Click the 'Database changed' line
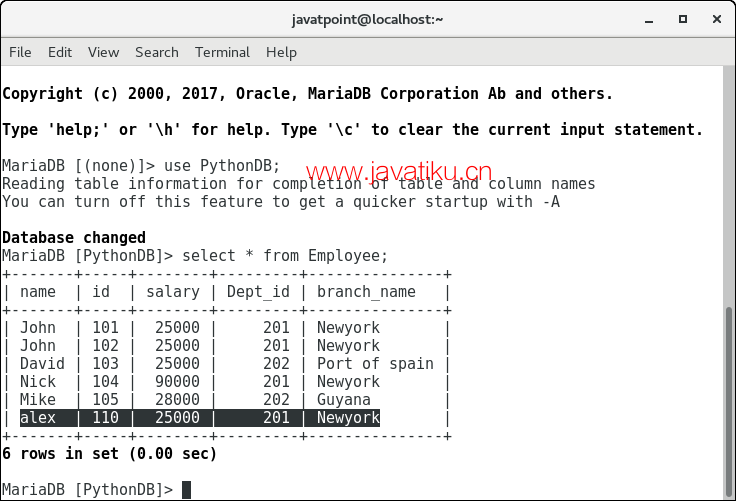 point(74,238)
